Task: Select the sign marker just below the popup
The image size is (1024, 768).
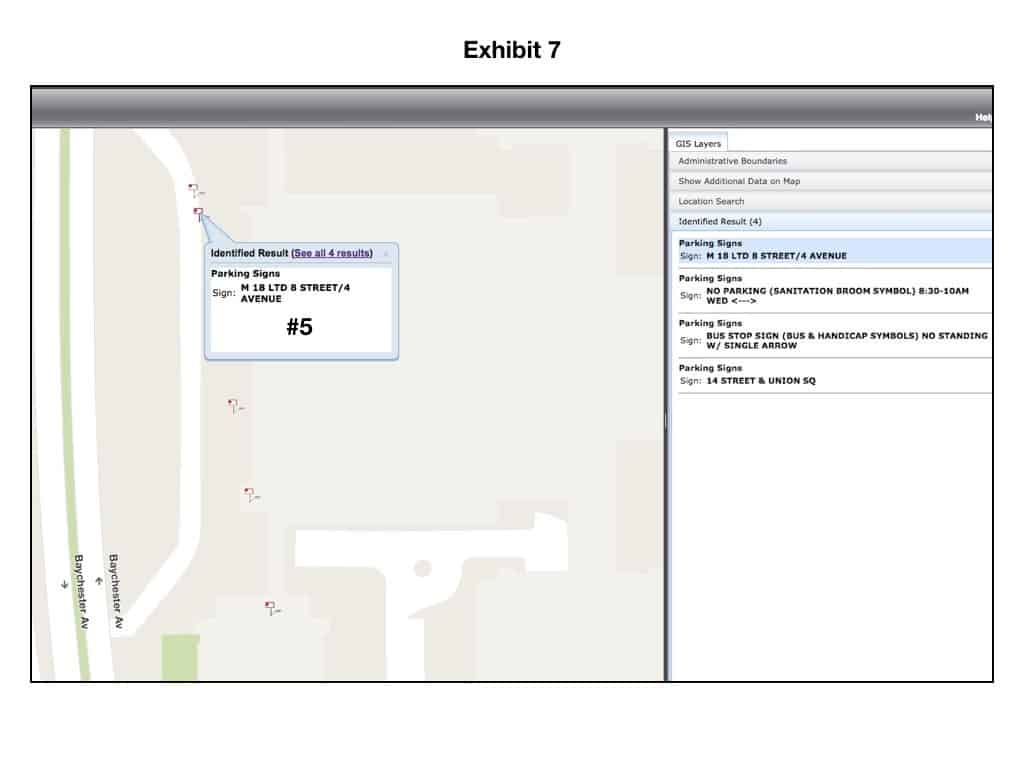Action: pyautogui.click(x=233, y=405)
